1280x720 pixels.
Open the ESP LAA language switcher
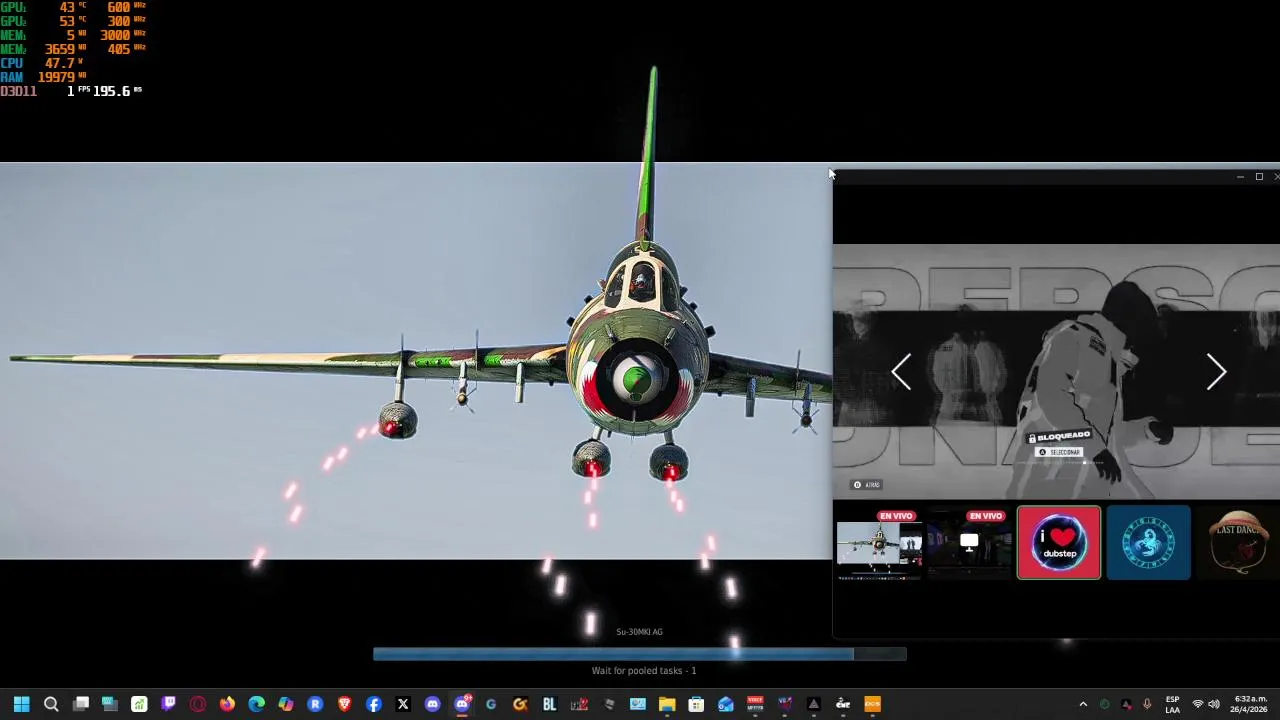click(x=1172, y=704)
